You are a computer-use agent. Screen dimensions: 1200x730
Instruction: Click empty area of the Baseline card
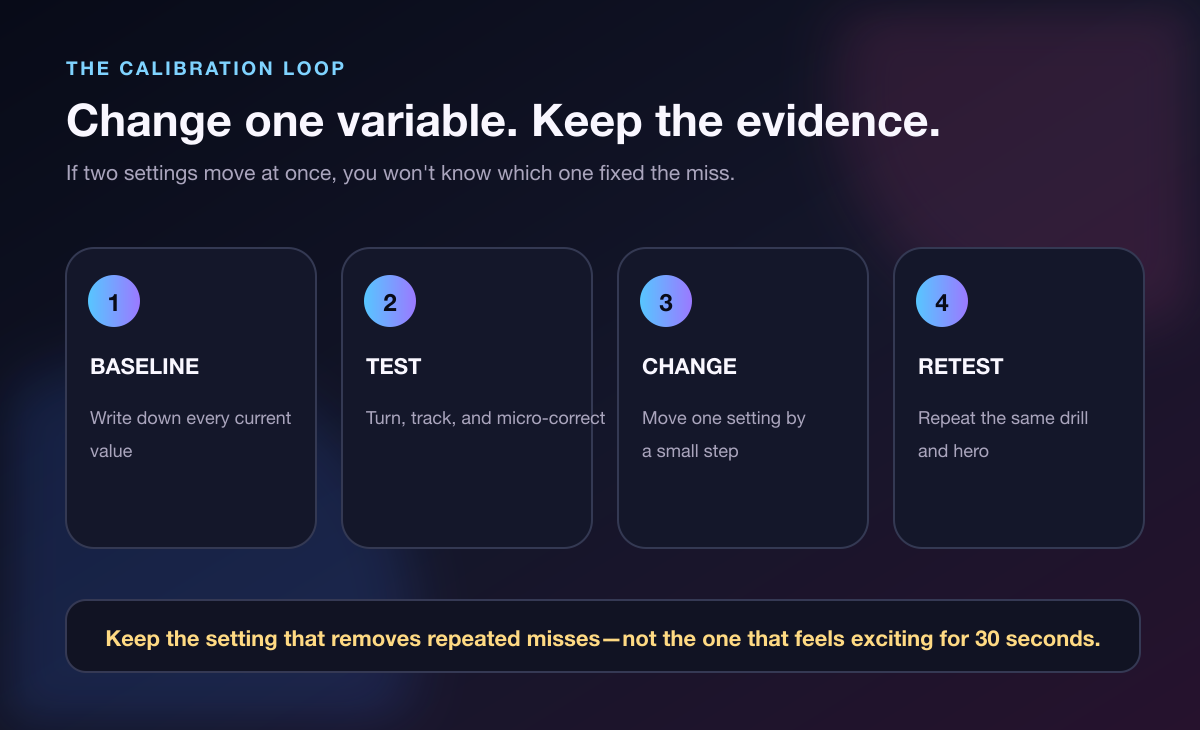tap(191, 505)
